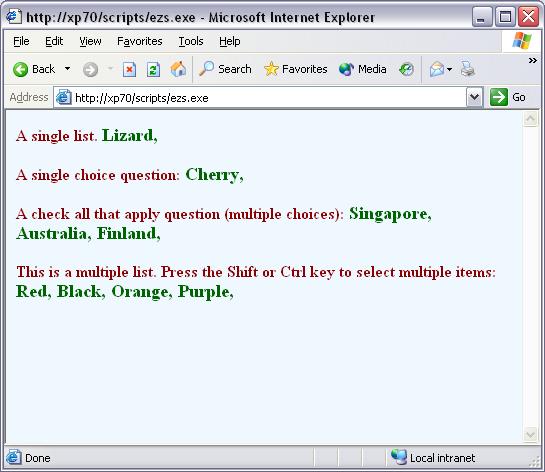
Task: Click the Print printer icon
Action: [467, 69]
